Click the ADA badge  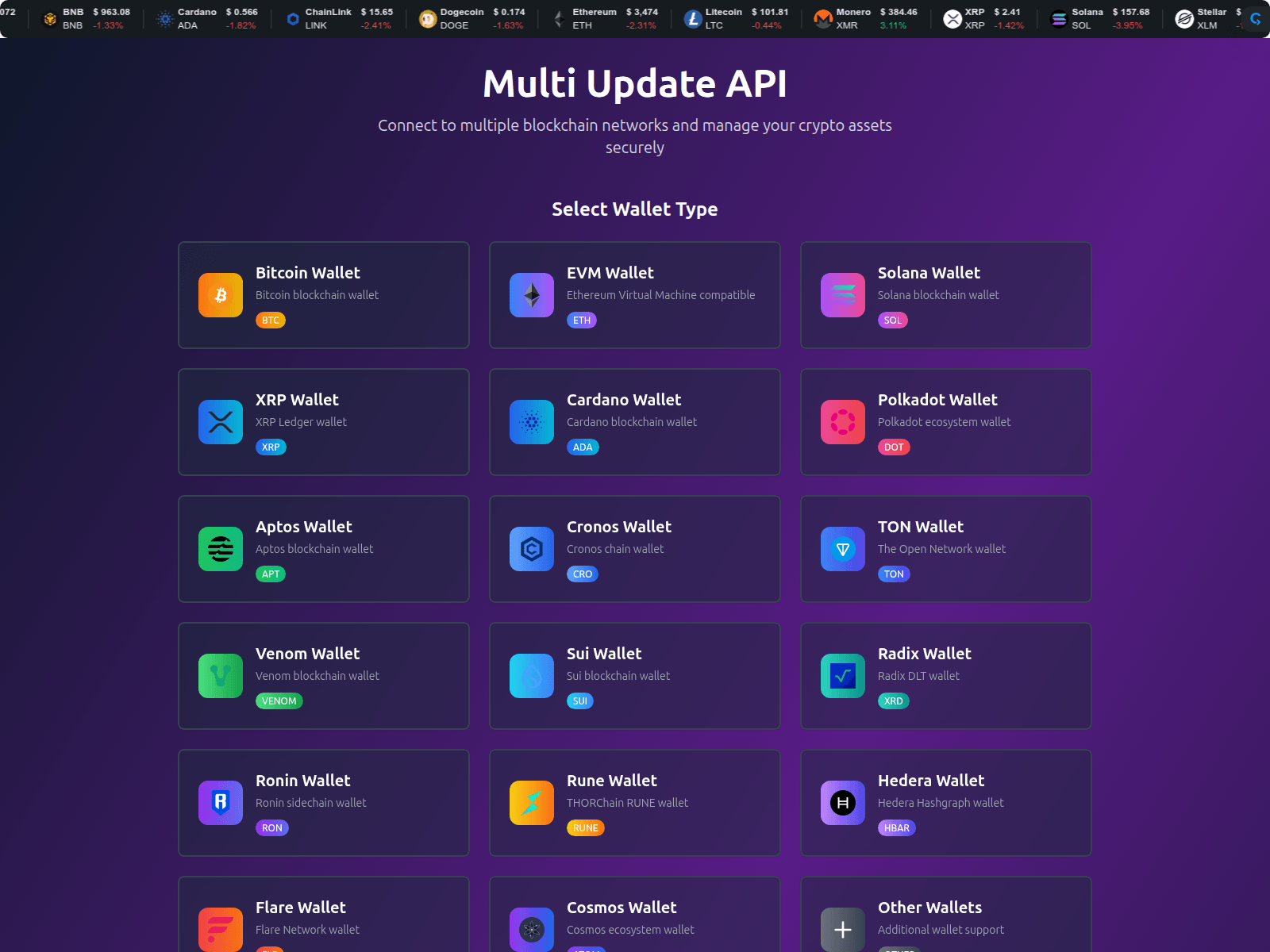[583, 447]
